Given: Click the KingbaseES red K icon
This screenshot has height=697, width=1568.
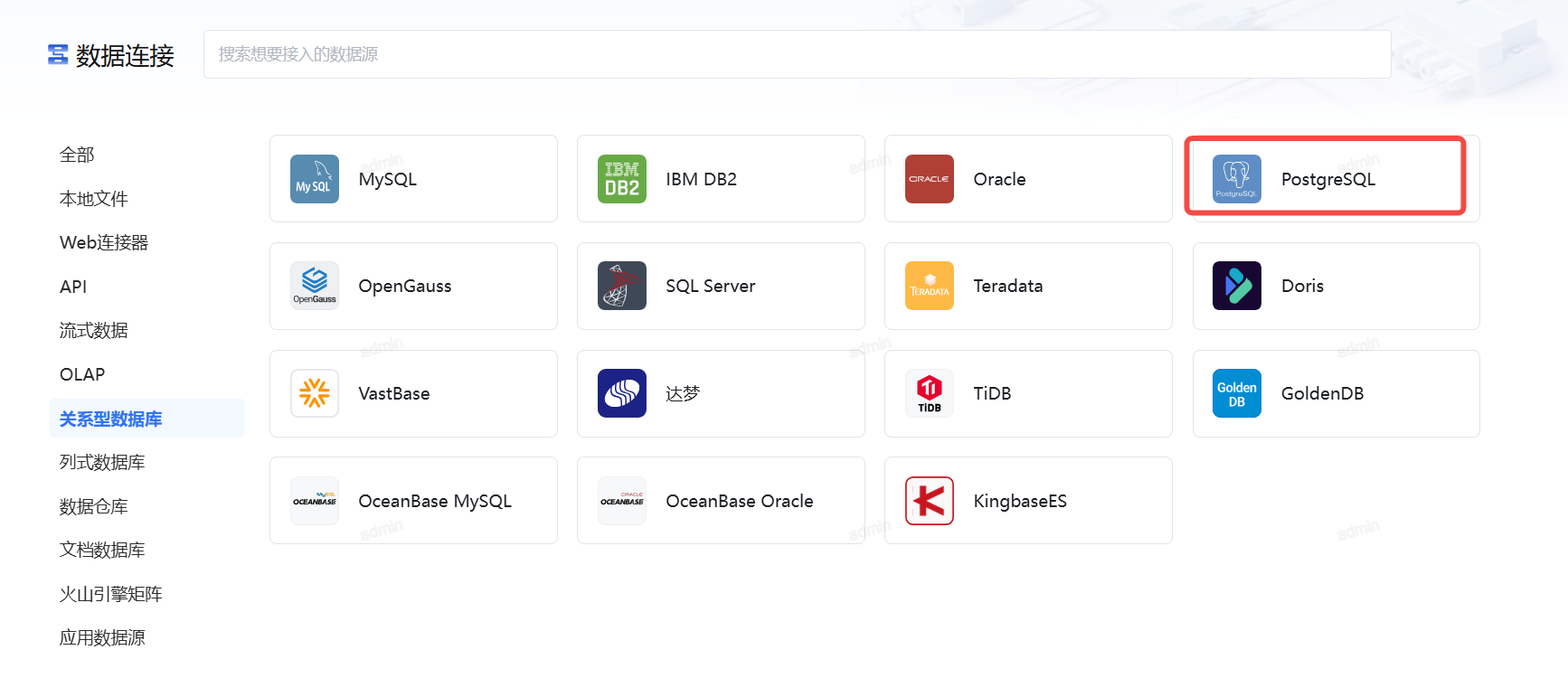Looking at the screenshot, I should (x=930, y=501).
